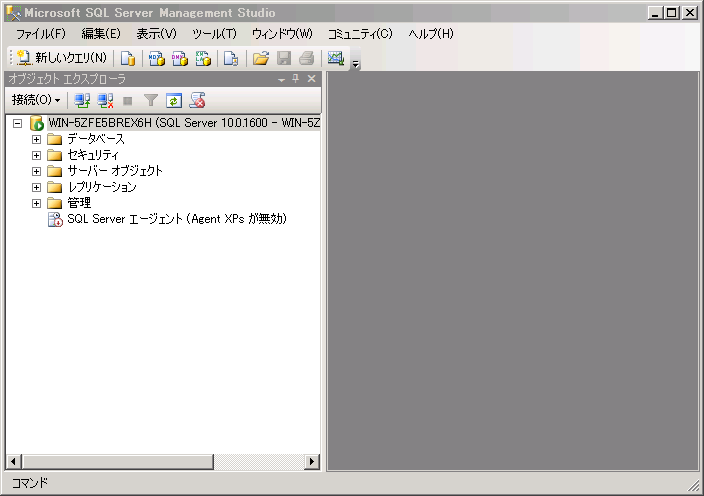
Task: Click the サーバー オブジェクト folder icon
Action: [54, 171]
